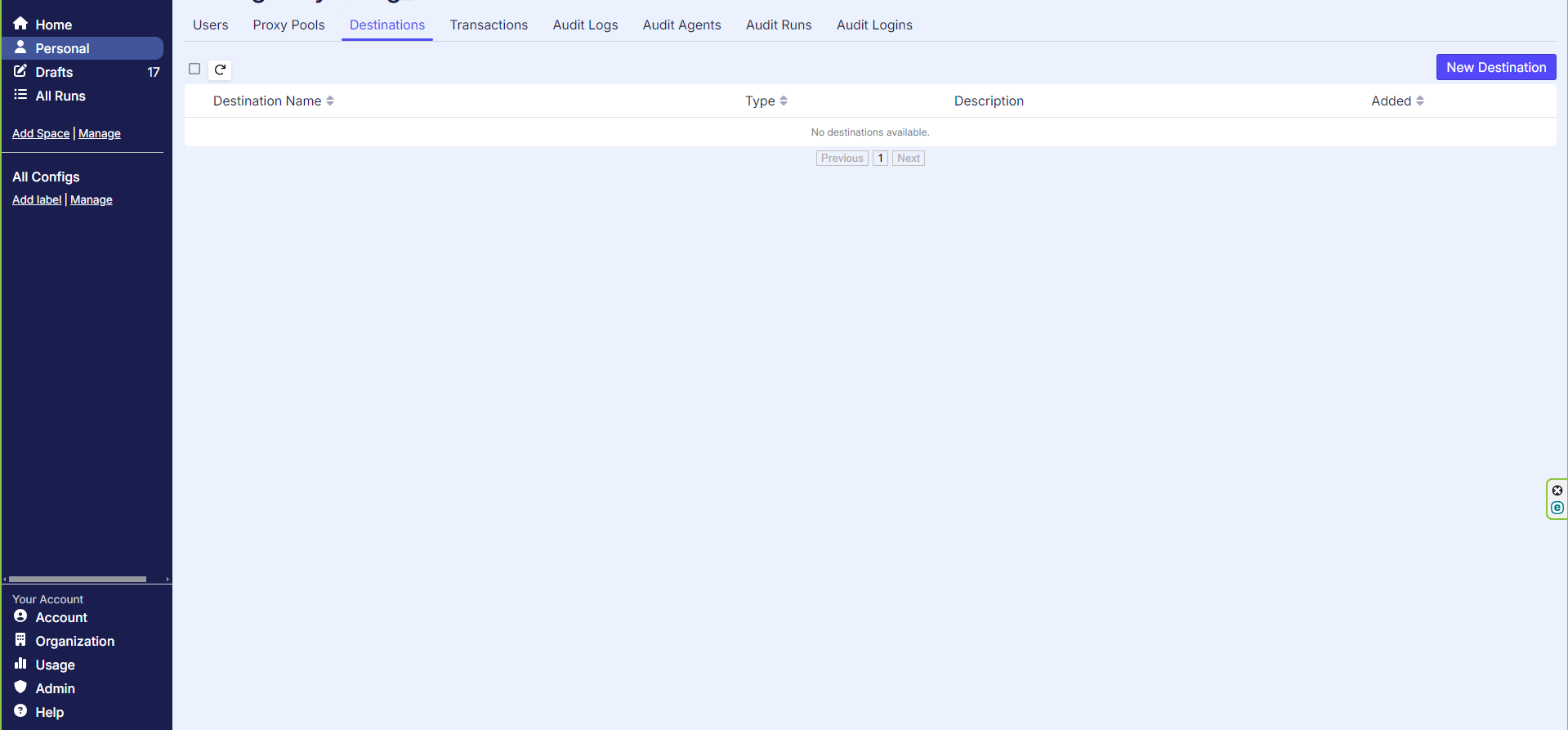The image size is (1568, 730).
Task: Click the refresh icon above the table
Action: 220,69
